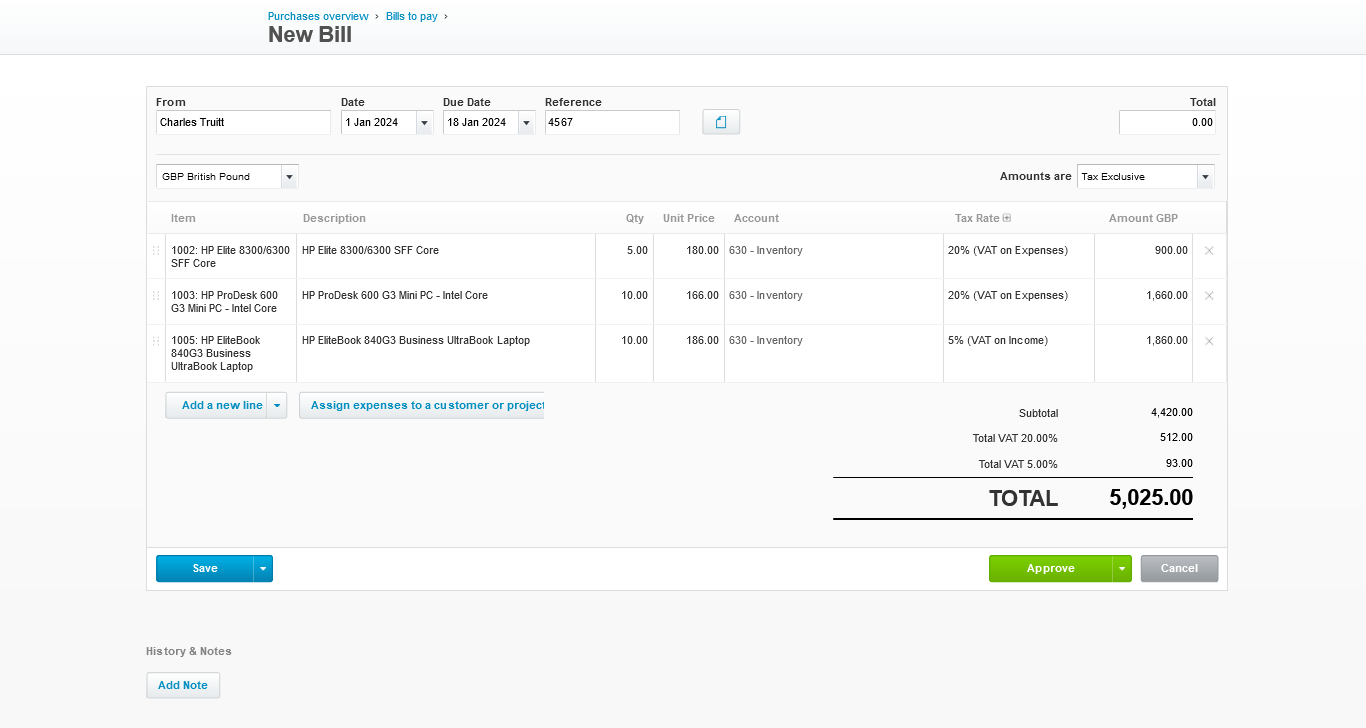Edit the From field Charles Truitt
Image resolution: width=1366 pixels, height=728 pixels.
(x=243, y=122)
